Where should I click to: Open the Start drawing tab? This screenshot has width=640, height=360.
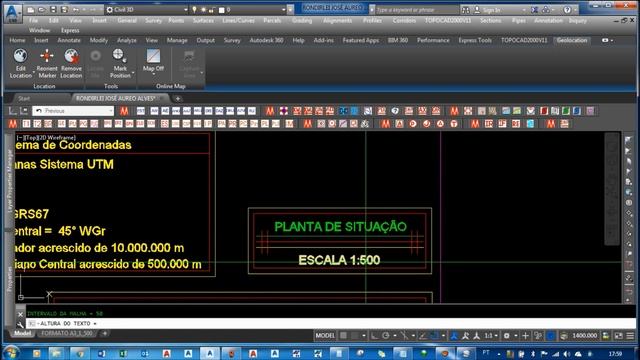tap(24, 98)
